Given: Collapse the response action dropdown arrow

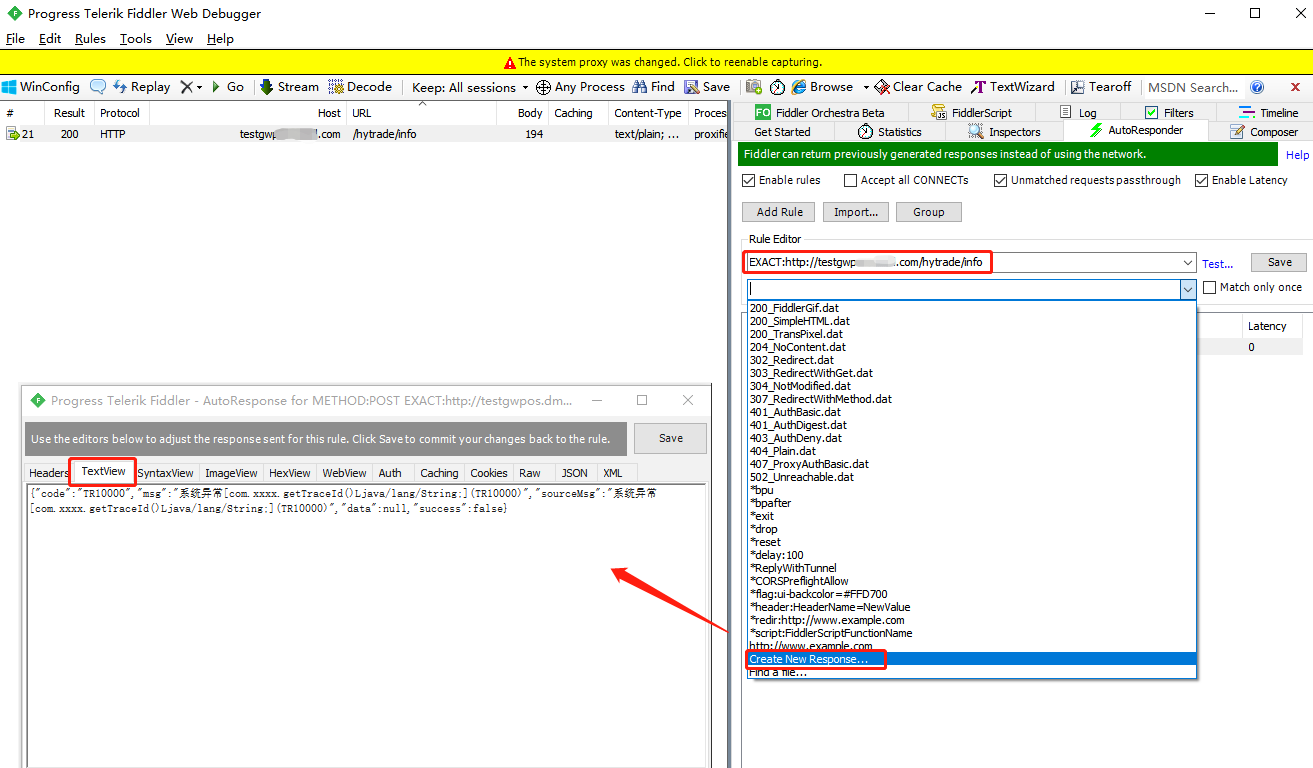Looking at the screenshot, I should (x=1188, y=289).
